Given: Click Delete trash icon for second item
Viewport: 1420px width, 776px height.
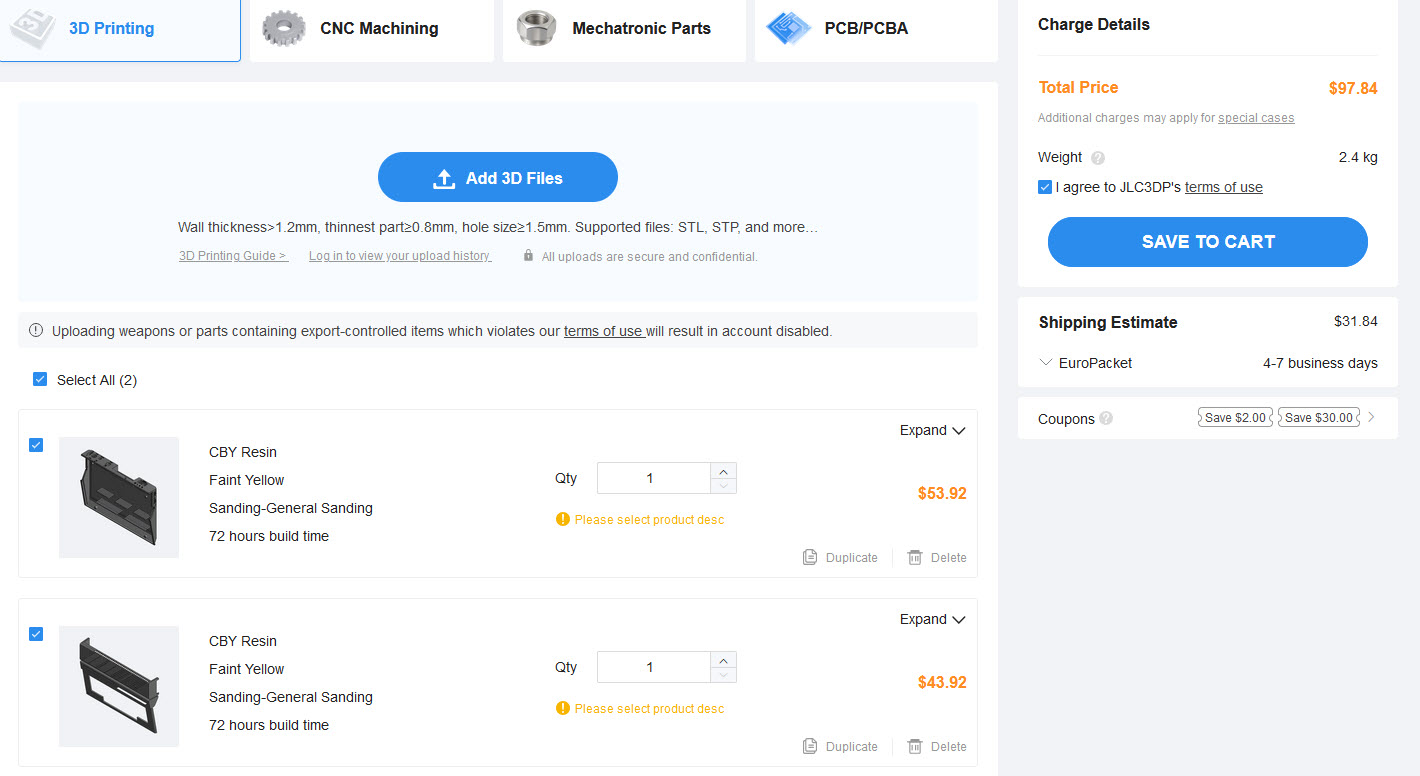Looking at the screenshot, I should pyautogui.click(x=915, y=746).
